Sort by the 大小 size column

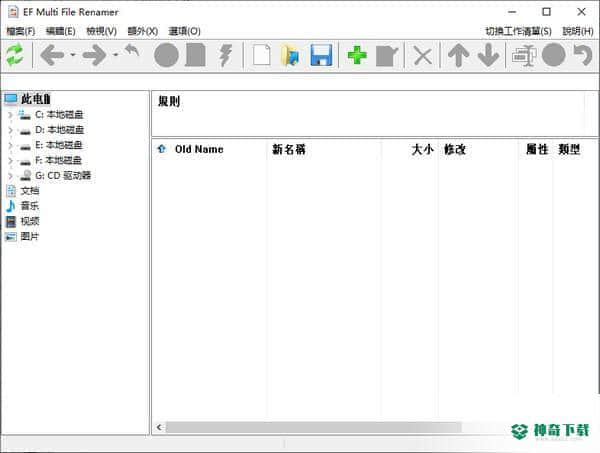pos(422,149)
